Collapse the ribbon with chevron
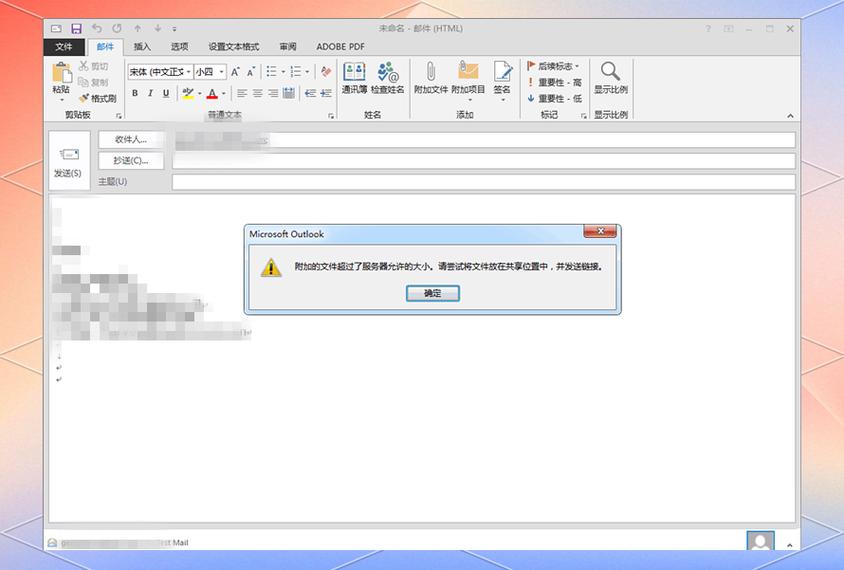 [x=790, y=116]
